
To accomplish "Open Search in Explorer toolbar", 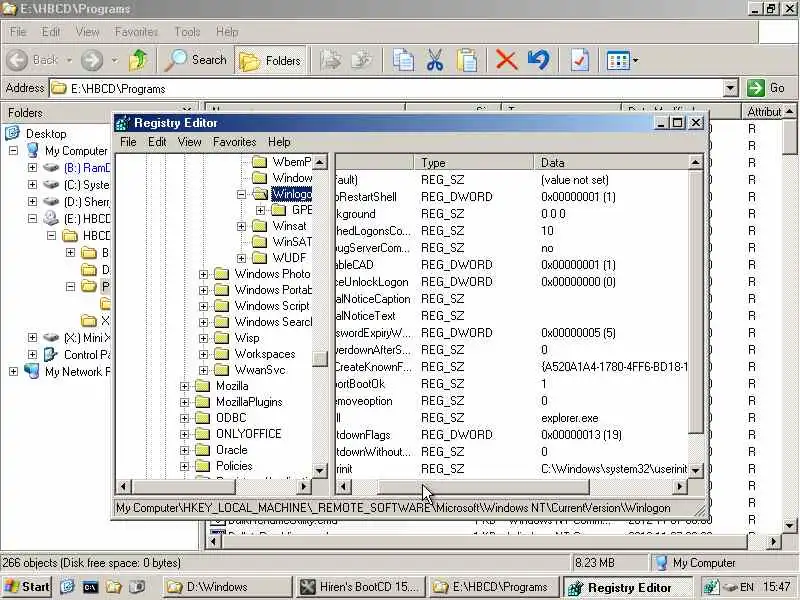I will (196, 60).
